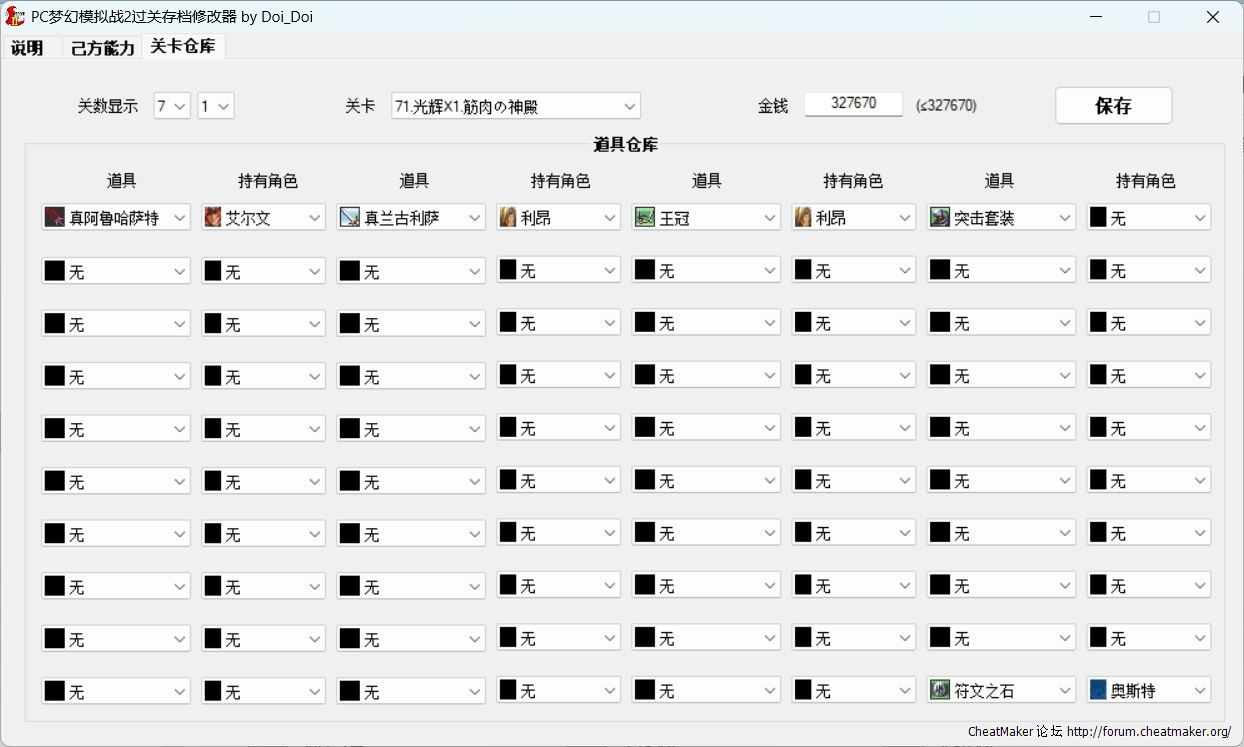The image size is (1244, 747).
Task: Click the 真阿鲁哈萨特 sword item icon
Action: point(55,217)
